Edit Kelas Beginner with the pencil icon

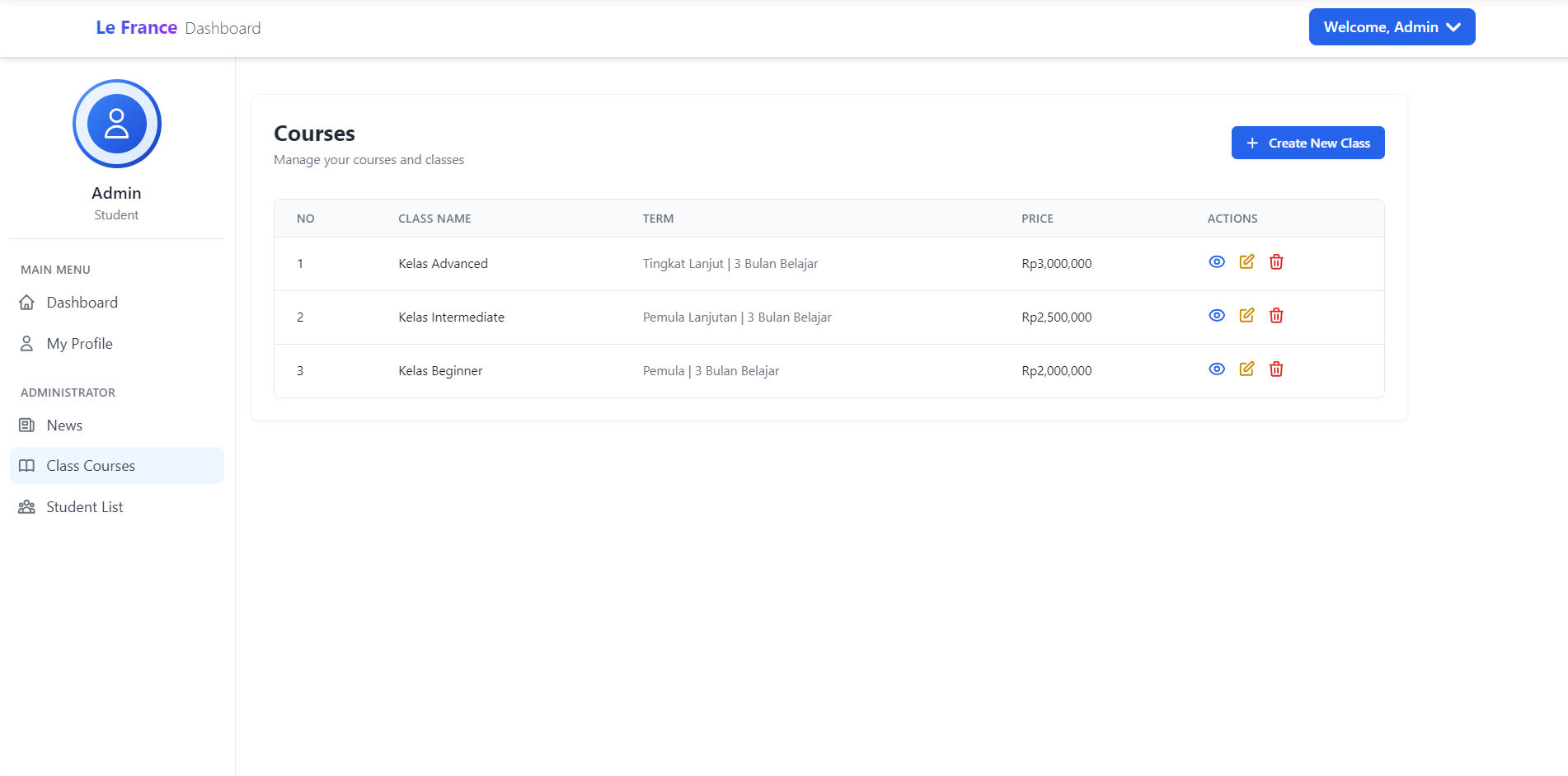click(x=1246, y=369)
